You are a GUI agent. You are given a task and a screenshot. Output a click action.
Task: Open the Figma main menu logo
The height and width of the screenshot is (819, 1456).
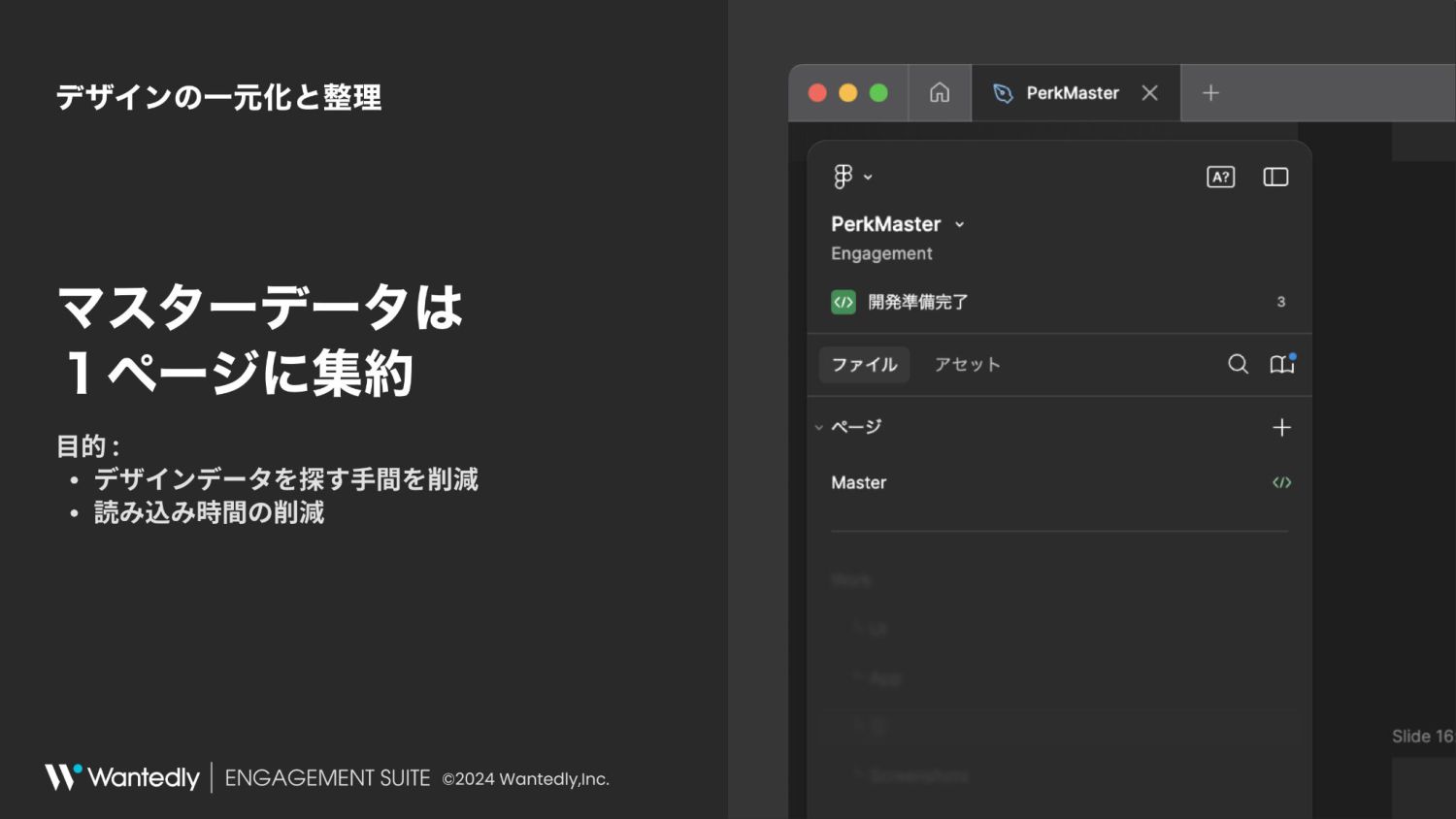click(x=844, y=177)
